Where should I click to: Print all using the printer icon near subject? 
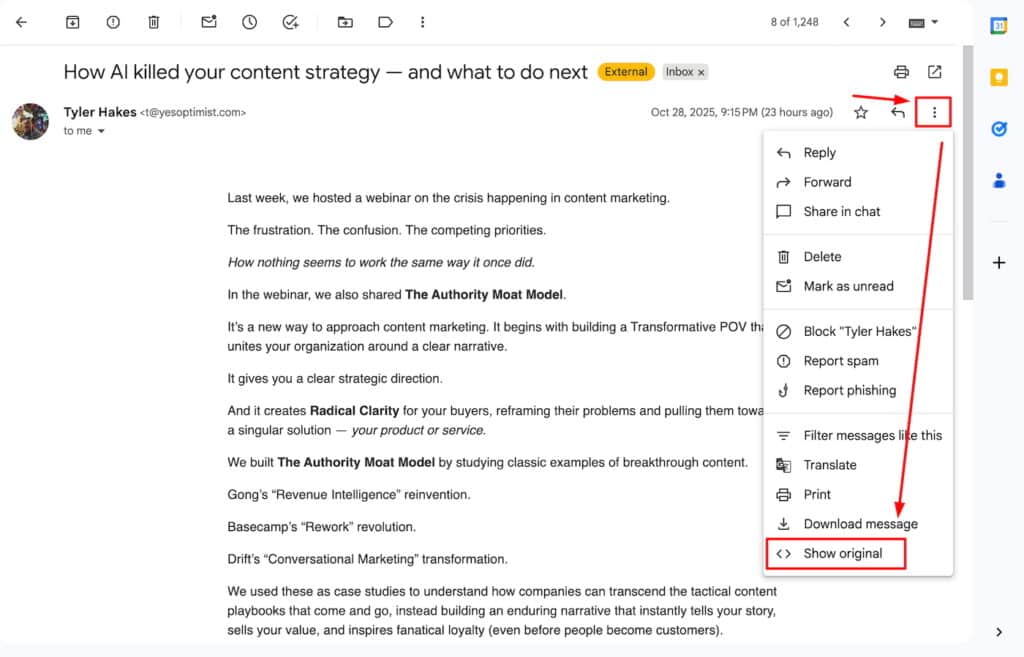[901, 72]
